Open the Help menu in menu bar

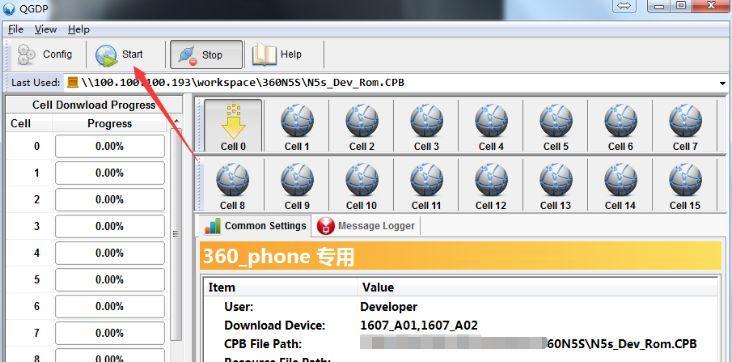tap(78, 29)
